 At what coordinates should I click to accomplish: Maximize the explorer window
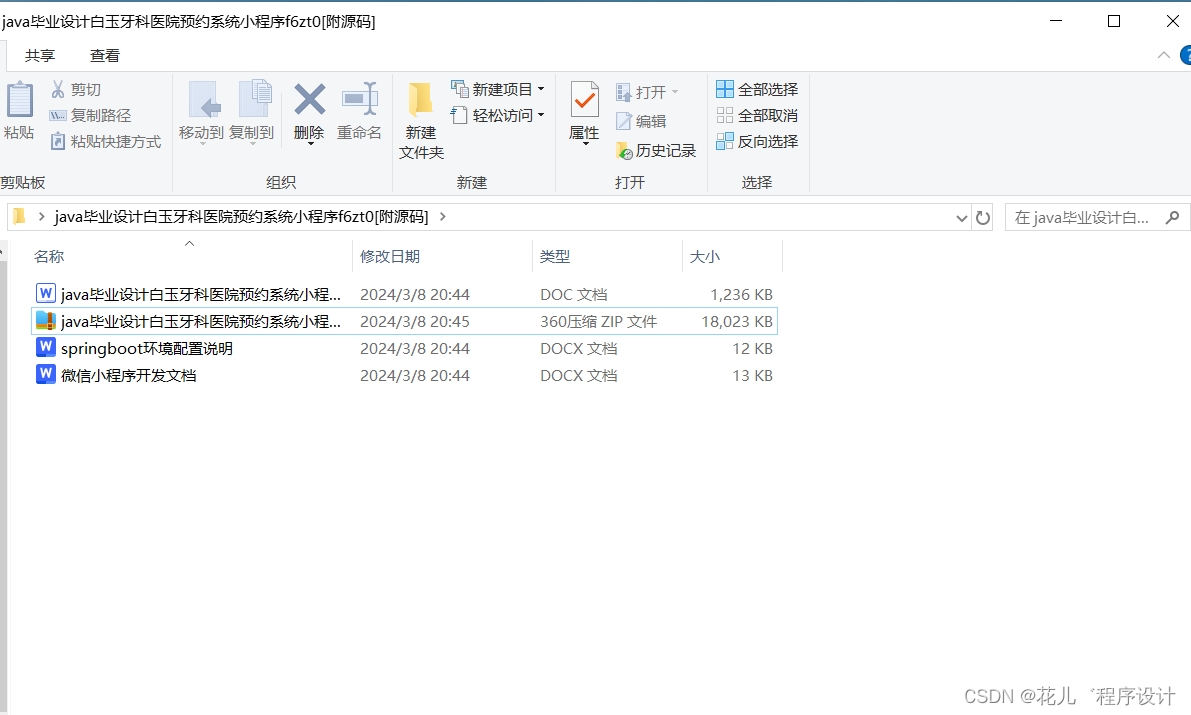[1114, 21]
